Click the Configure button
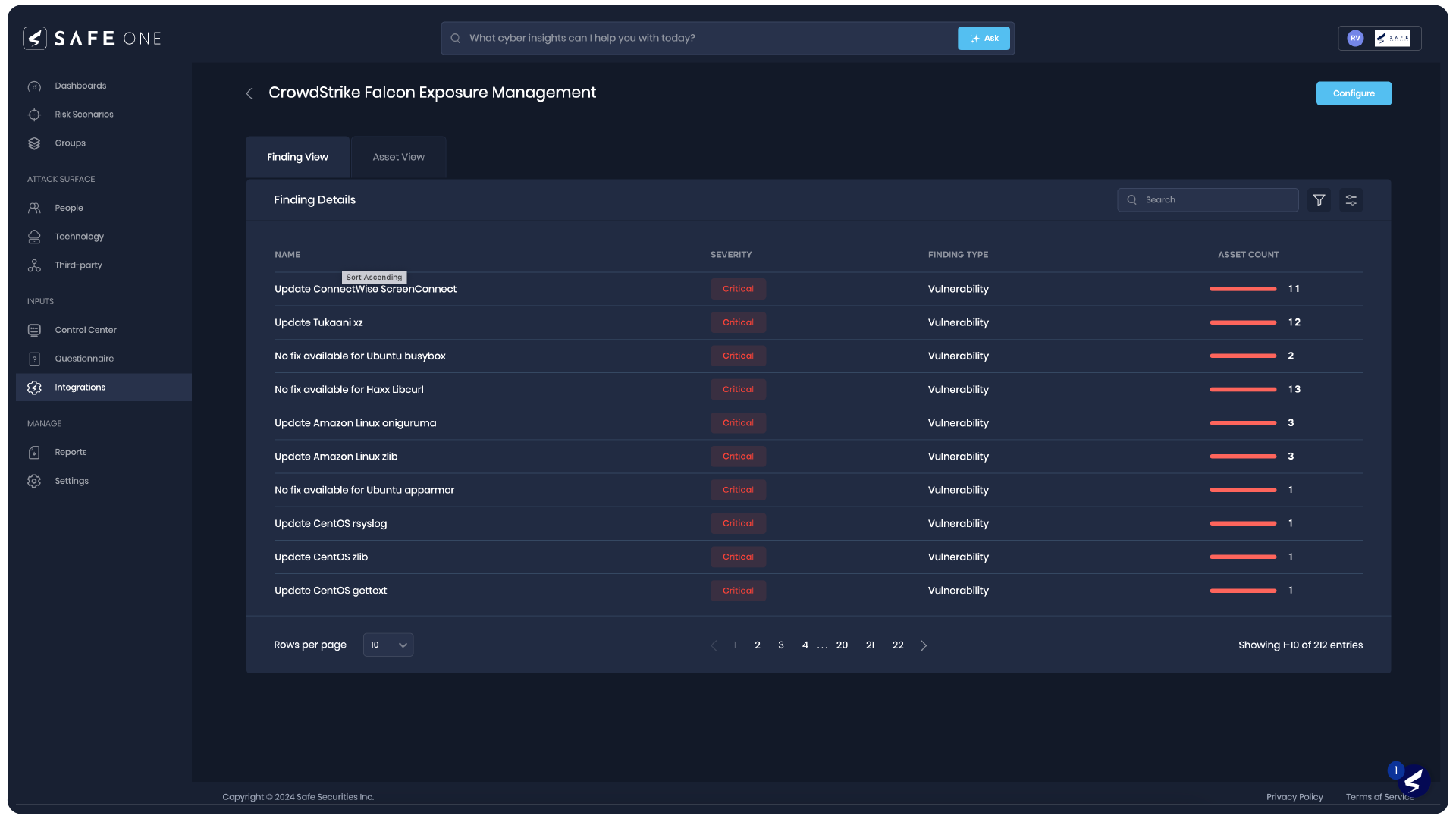Screen dimensions: 1456x819 (1353, 93)
